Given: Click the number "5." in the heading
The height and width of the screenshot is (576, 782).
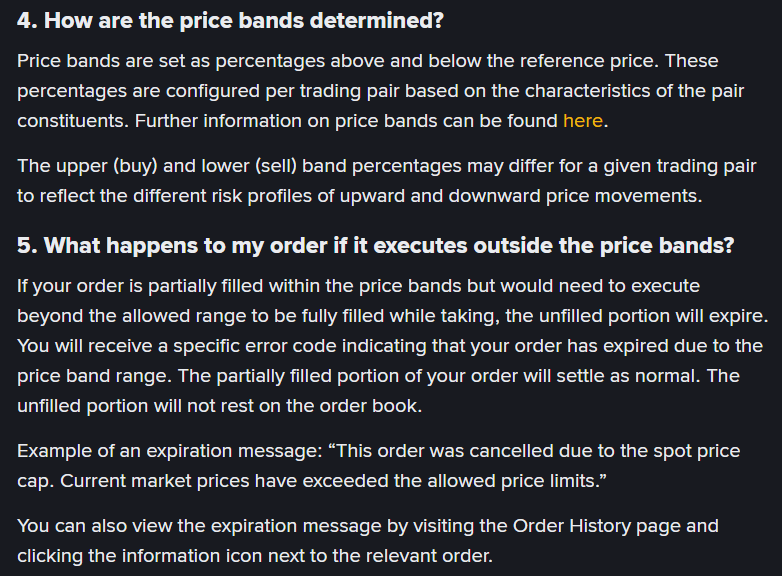Looking at the screenshot, I should (x=27, y=245).
